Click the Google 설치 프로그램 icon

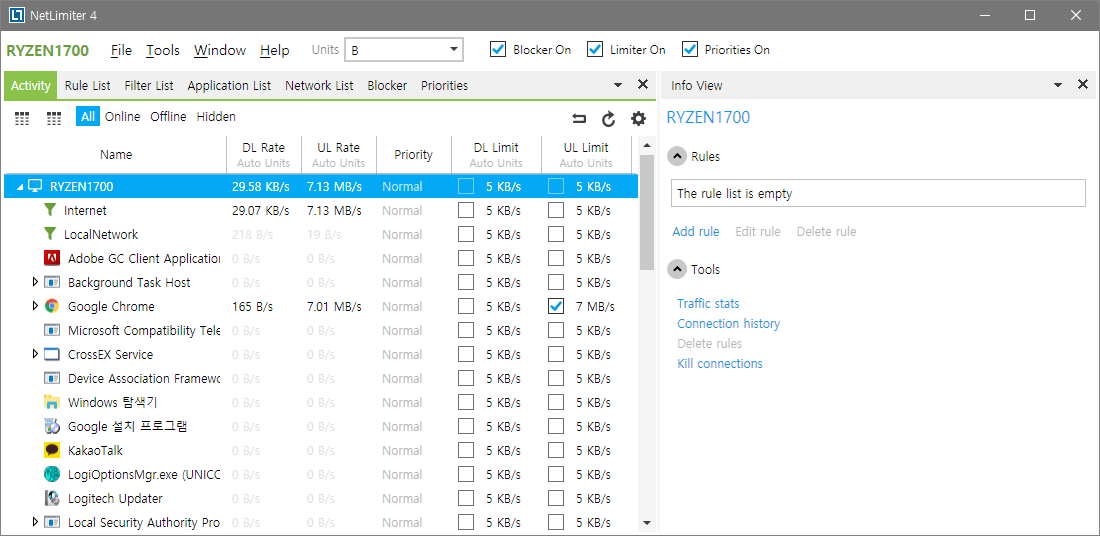(x=51, y=426)
